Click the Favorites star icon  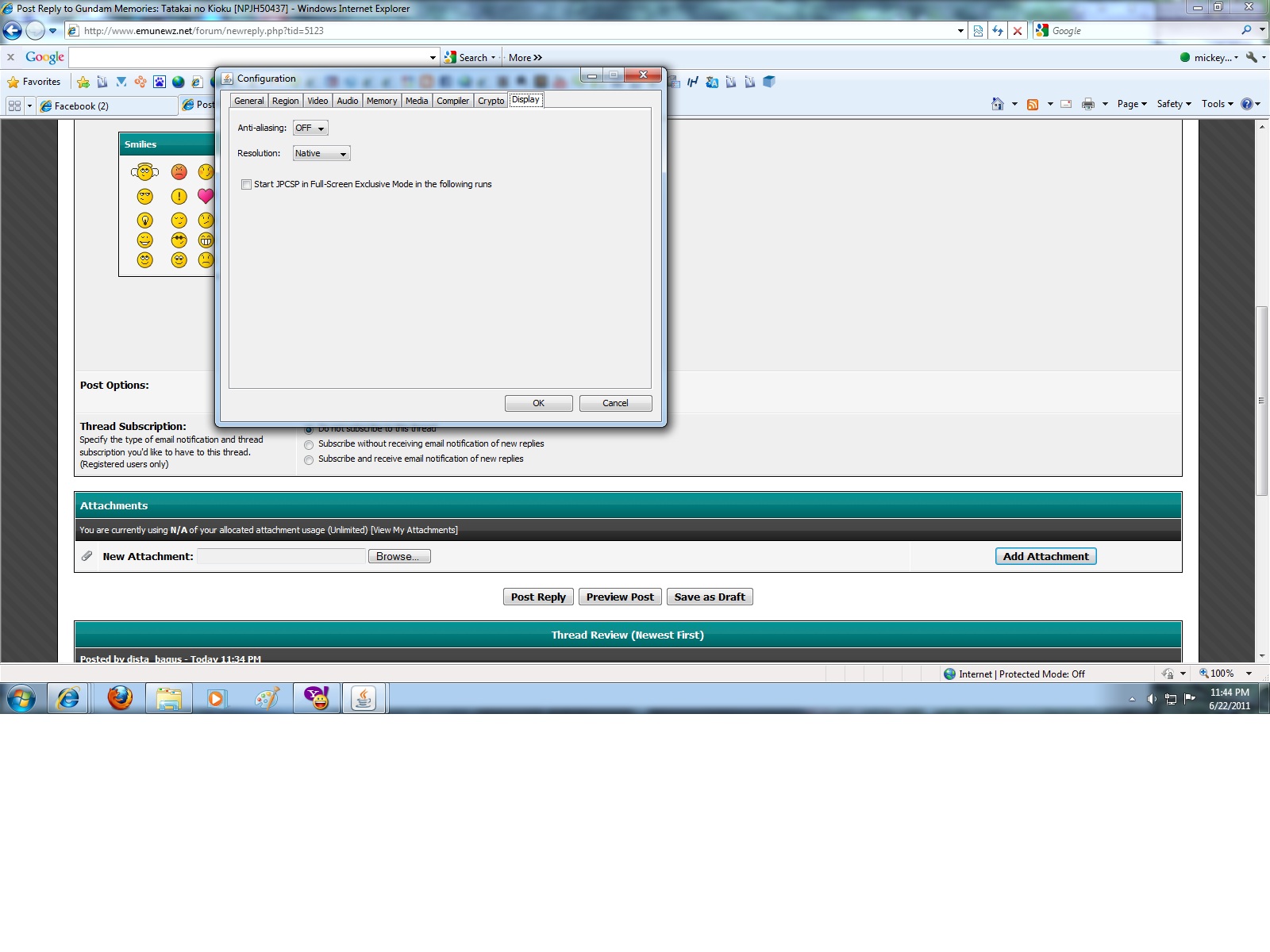point(13,82)
